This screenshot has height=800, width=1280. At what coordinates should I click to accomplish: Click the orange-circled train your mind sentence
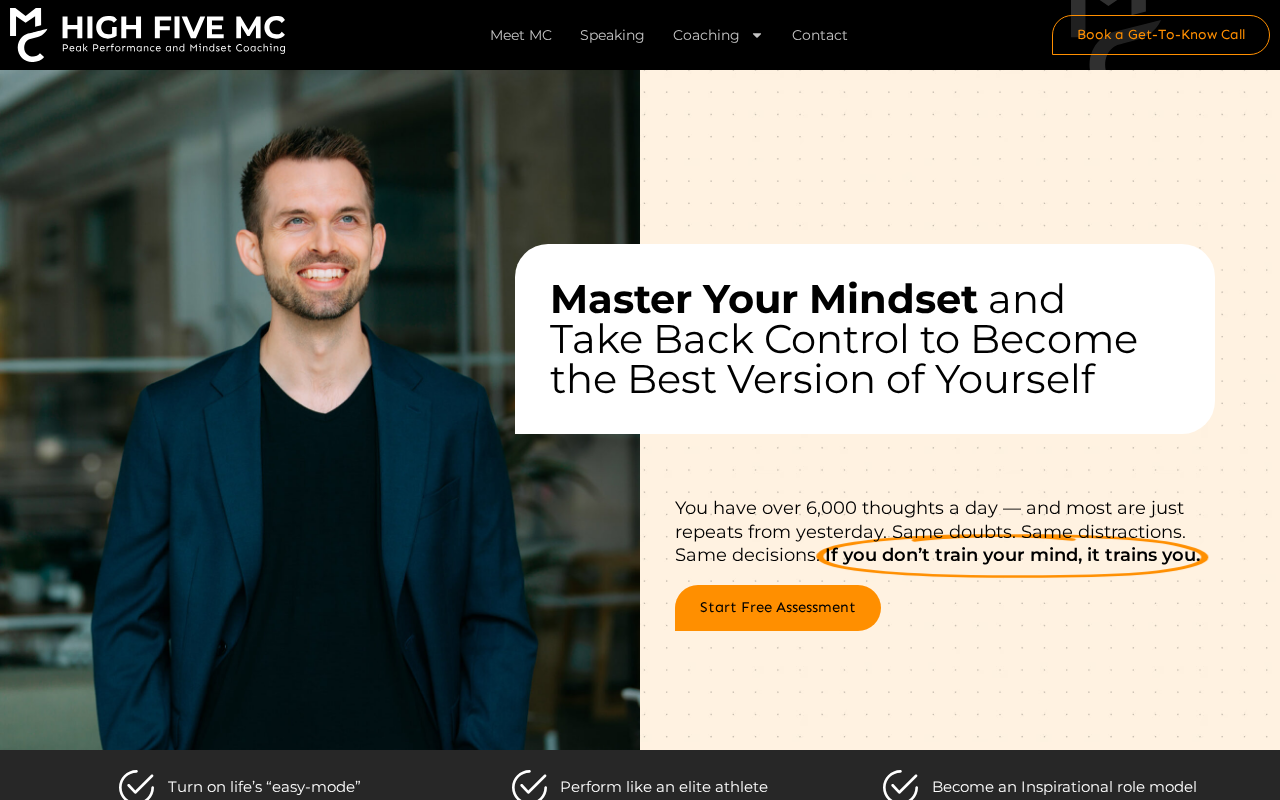tap(1012, 555)
